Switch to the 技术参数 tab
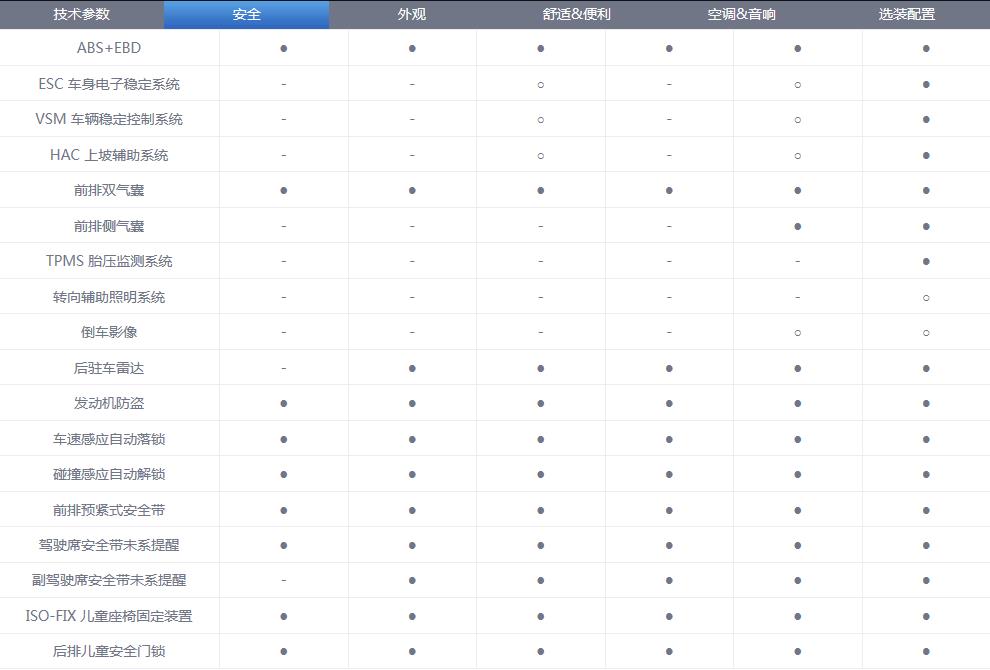The height and width of the screenshot is (670, 990). (x=81, y=14)
